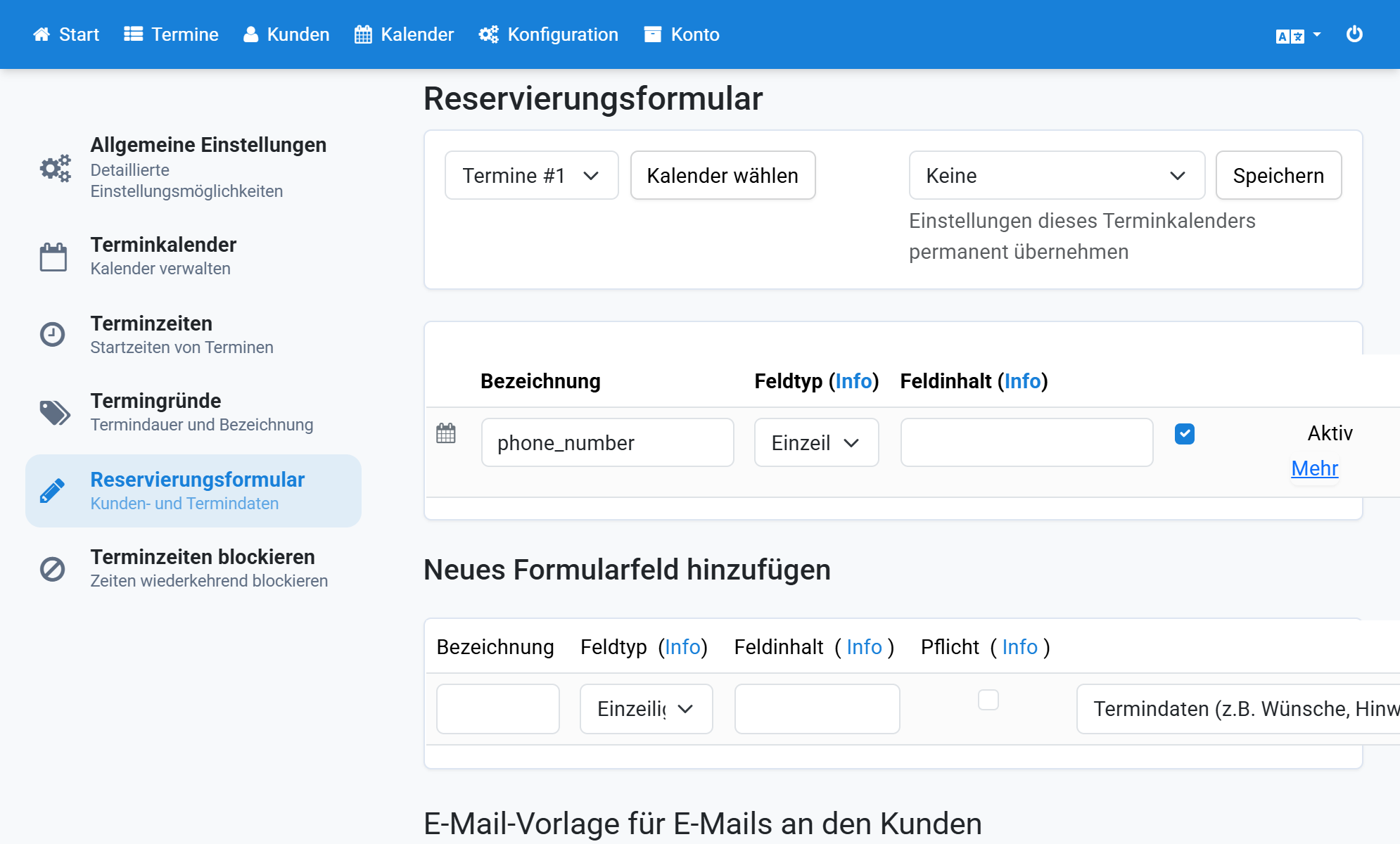
Task: Open Termingründe in the sidebar
Action: 193,412
